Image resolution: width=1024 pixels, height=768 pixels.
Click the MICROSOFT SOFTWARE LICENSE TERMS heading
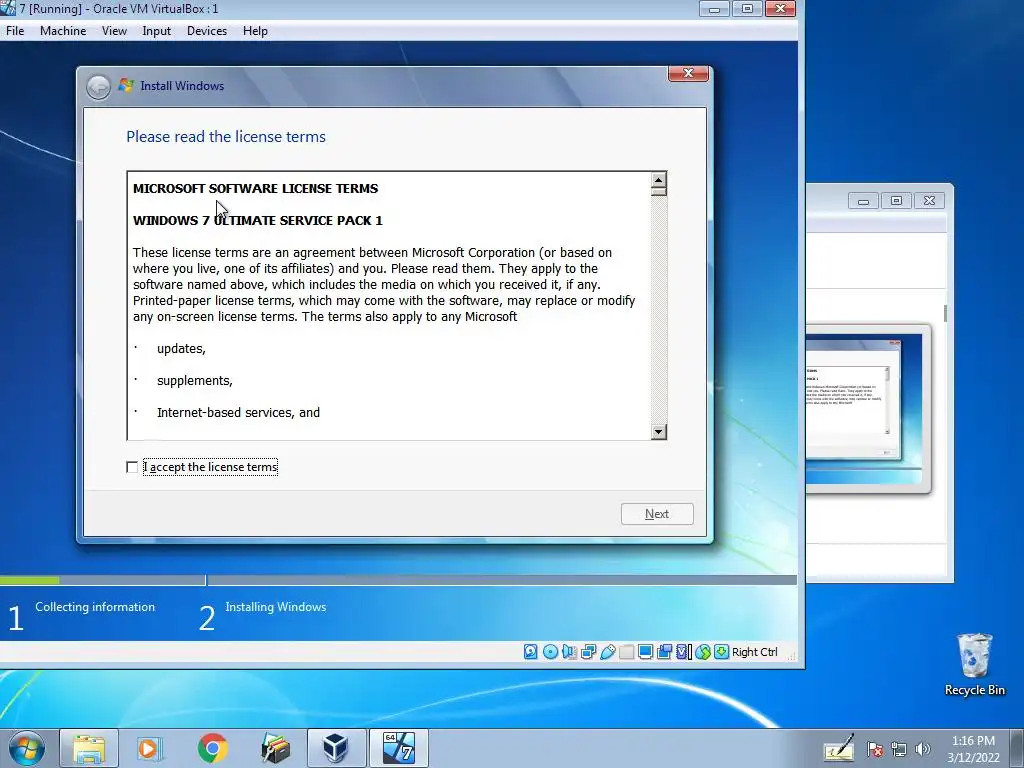coord(255,188)
